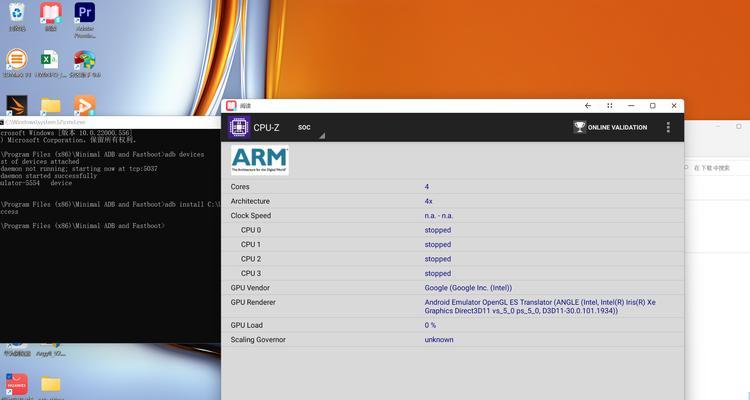The height and width of the screenshot is (400, 750).
Task: Click the '4x' architecture value
Action: click(x=428, y=201)
